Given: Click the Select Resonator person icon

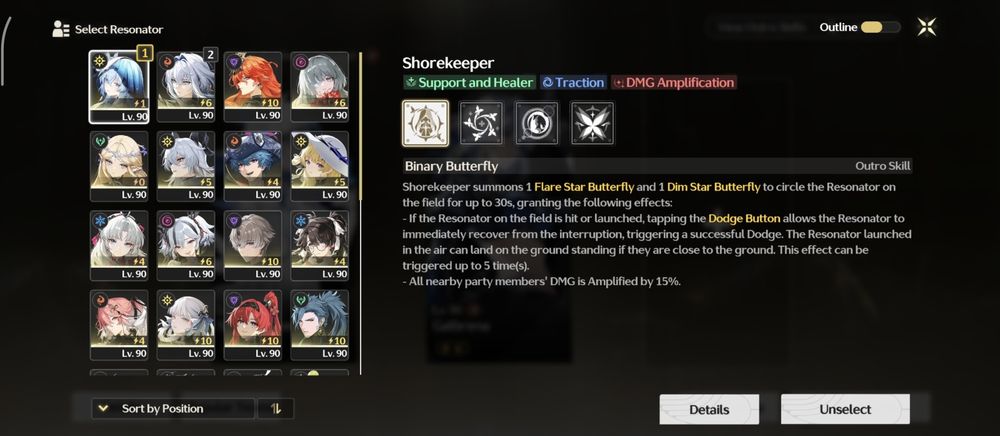Looking at the screenshot, I should tap(61, 29).
